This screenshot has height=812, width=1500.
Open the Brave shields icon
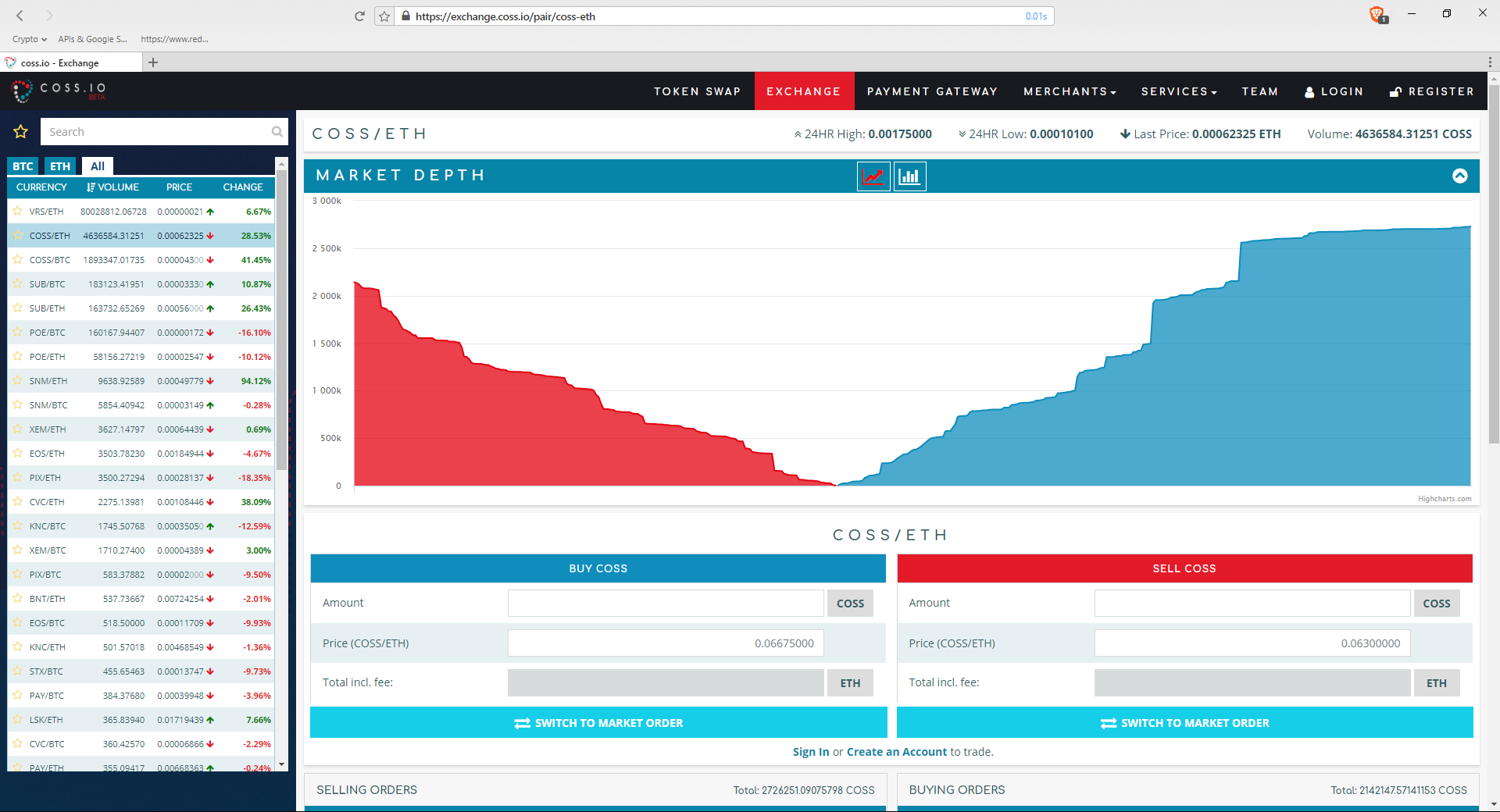pyautogui.click(x=1378, y=15)
